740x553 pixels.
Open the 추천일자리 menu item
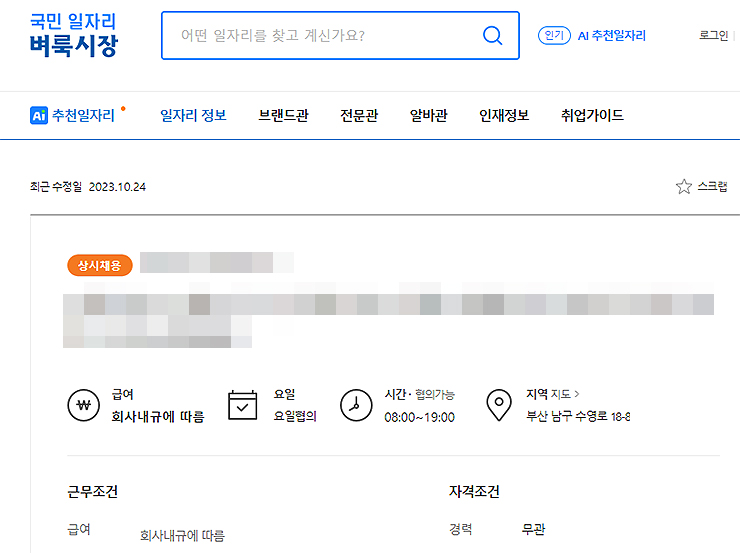point(83,115)
